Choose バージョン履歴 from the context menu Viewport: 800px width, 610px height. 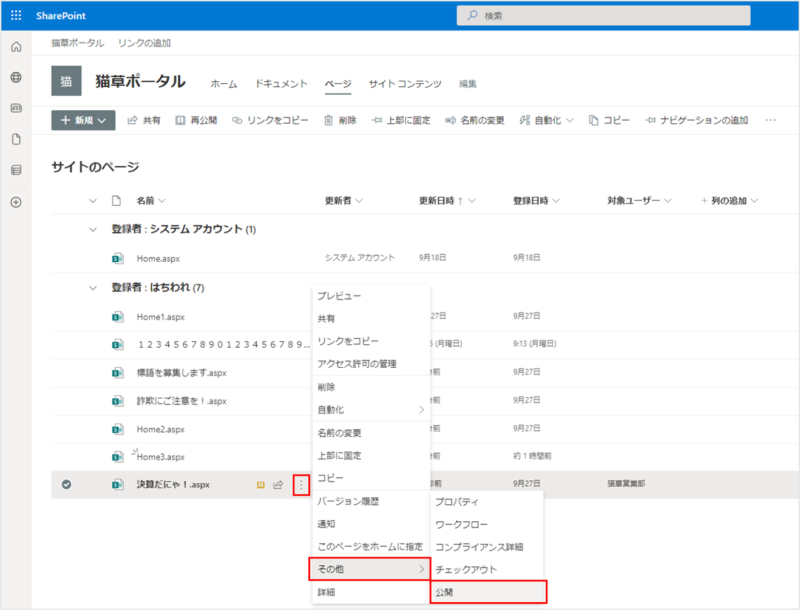tap(347, 501)
